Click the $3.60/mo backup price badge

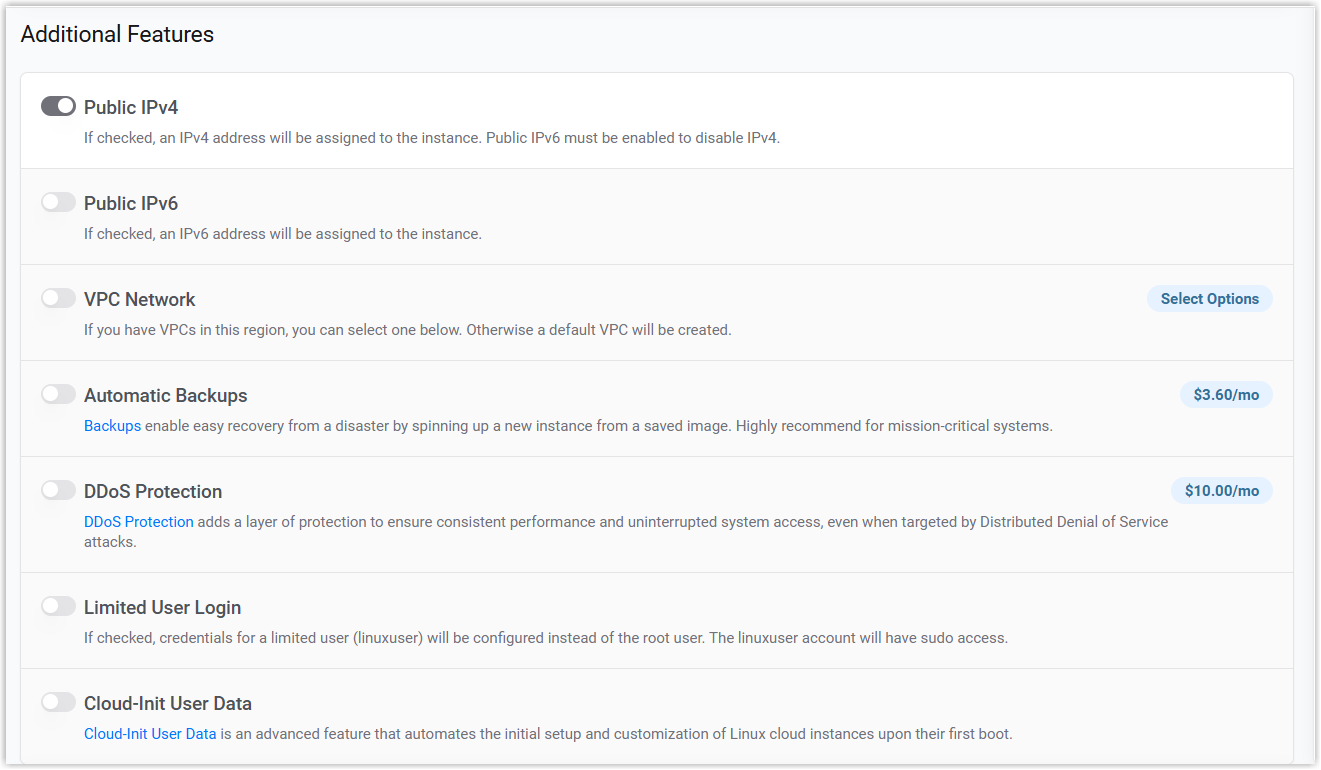coord(1226,395)
